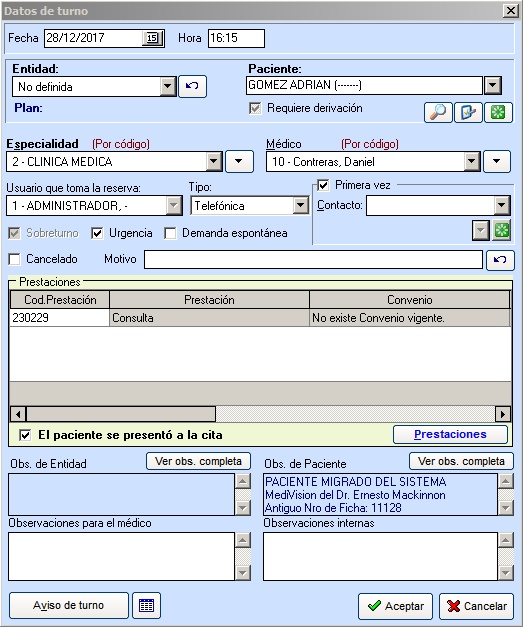The height and width of the screenshot is (627, 523).
Task: Clear Motivo field with undo icon
Action: (x=500, y=260)
